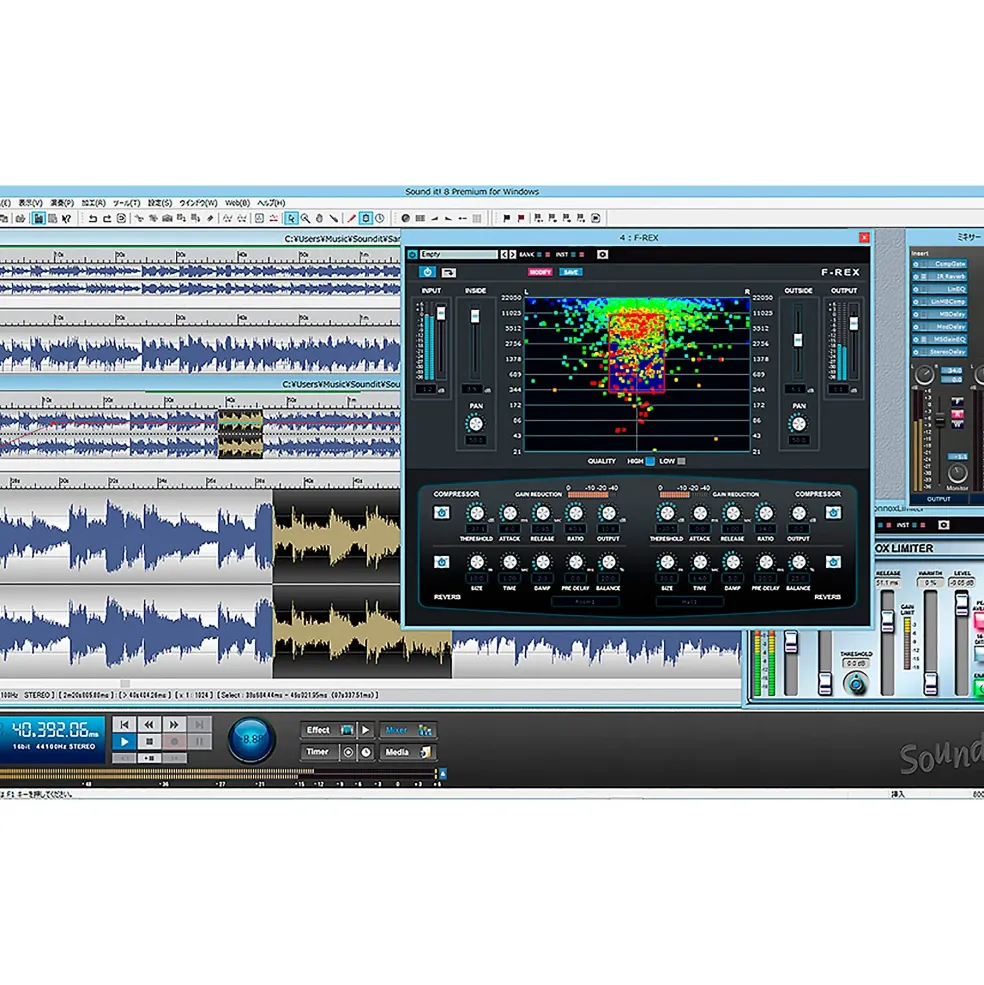Click the Effect preview play arrow

point(366,730)
